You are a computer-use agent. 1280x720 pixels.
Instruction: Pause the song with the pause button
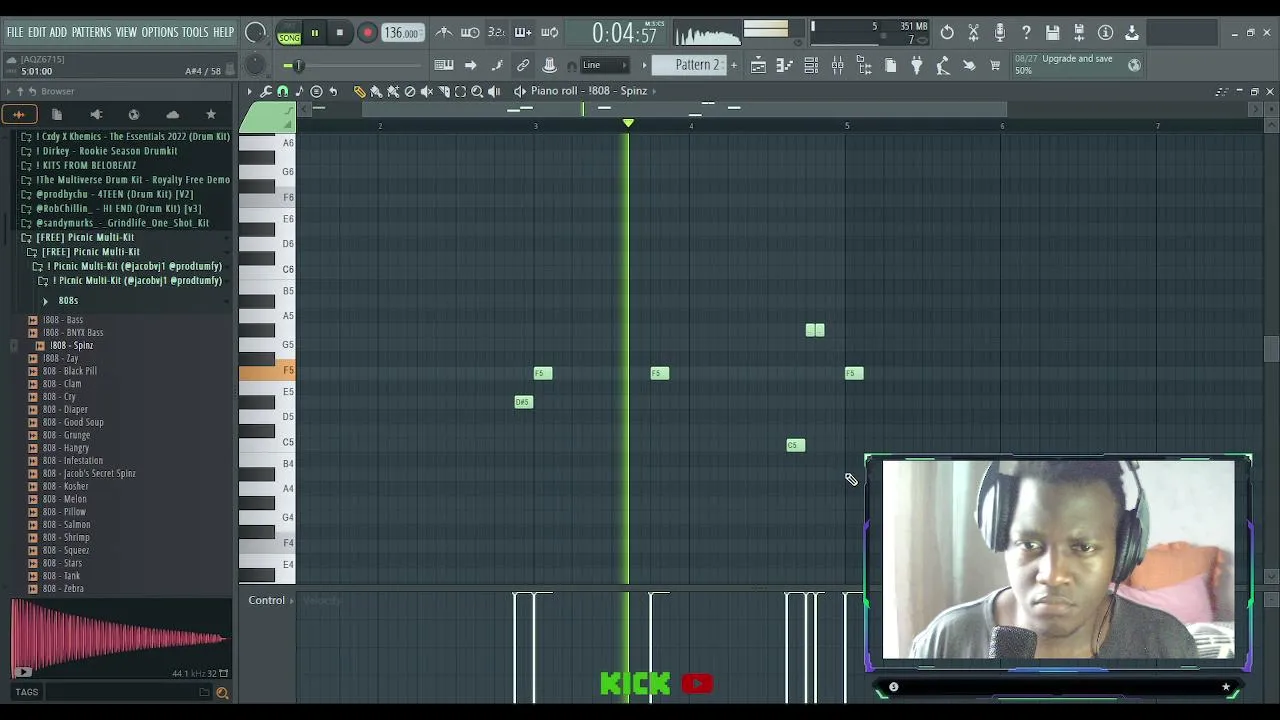coord(314,33)
